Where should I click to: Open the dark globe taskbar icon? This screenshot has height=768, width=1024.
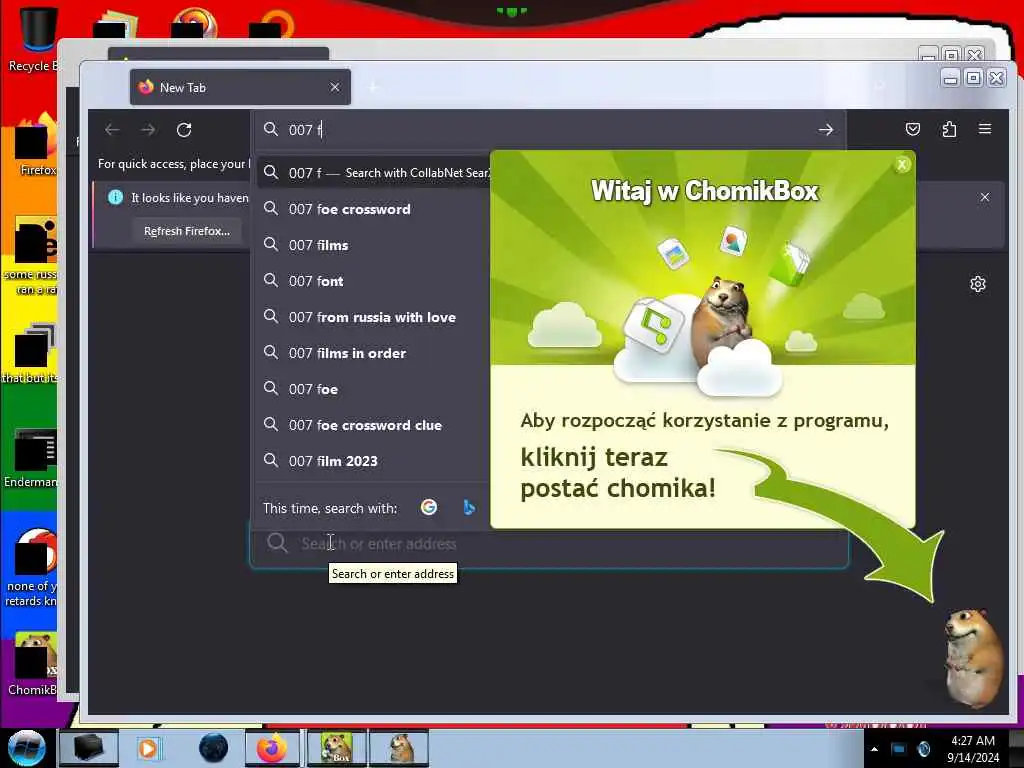[x=214, y=748]
